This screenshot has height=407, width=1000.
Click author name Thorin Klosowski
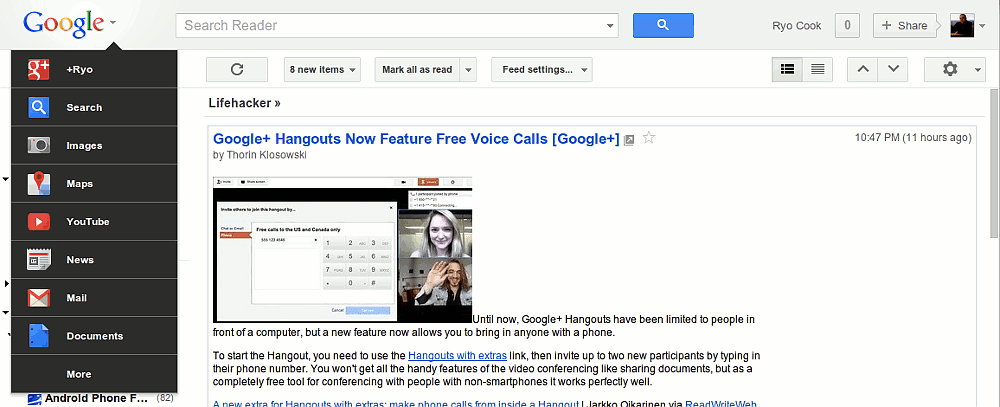(267, 154)
